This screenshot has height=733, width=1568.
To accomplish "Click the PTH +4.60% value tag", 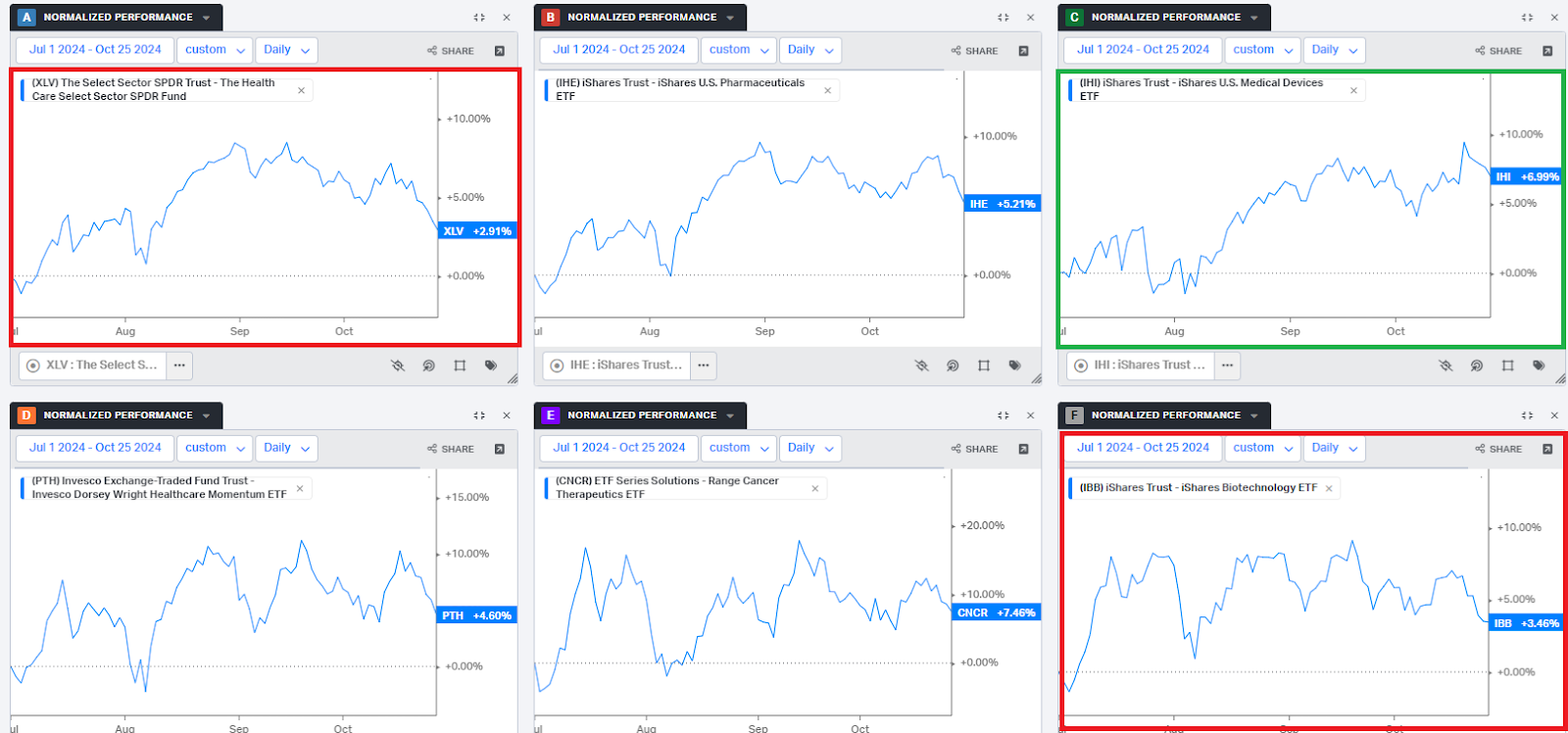I will pyautogui.click(x=476, y=615).
